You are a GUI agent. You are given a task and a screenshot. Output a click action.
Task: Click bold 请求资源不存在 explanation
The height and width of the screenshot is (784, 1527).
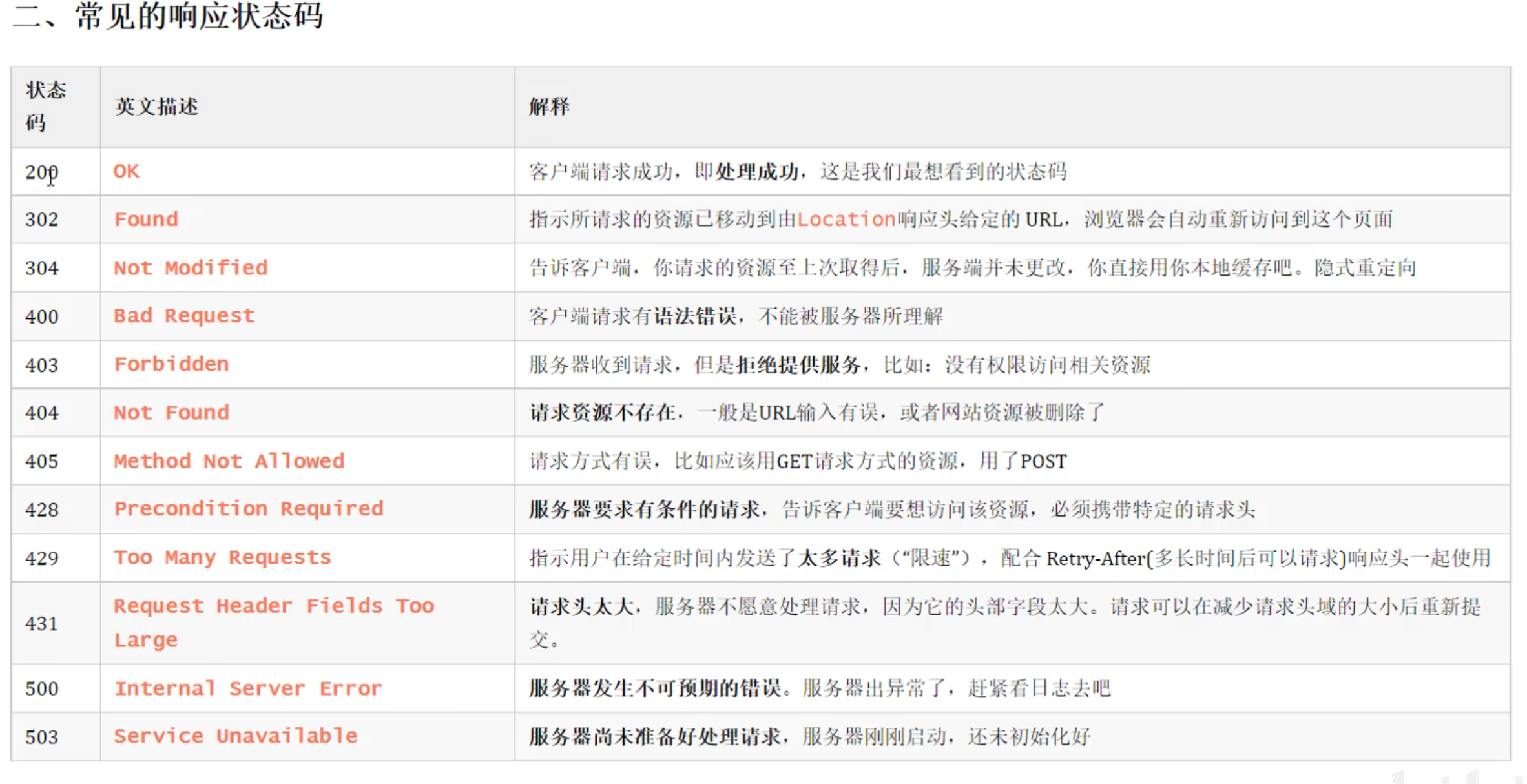pos(602,413)
